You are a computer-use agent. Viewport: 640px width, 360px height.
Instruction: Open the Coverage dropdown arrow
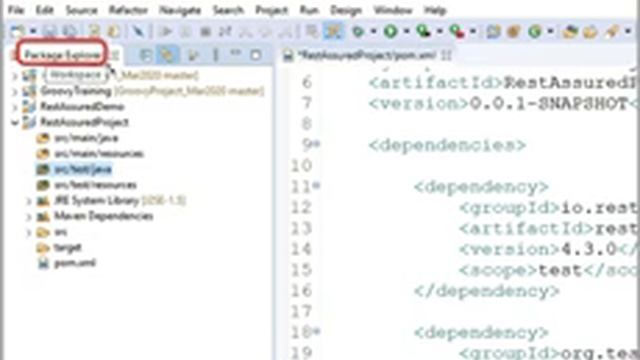[x=440, y=31]
